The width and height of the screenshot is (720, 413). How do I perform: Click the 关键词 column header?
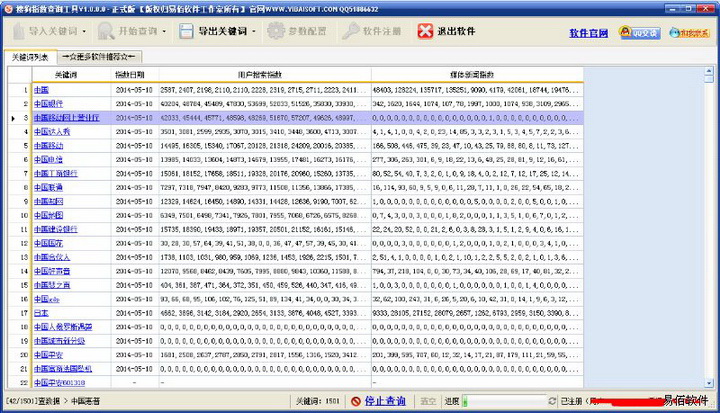click(71, 74)
